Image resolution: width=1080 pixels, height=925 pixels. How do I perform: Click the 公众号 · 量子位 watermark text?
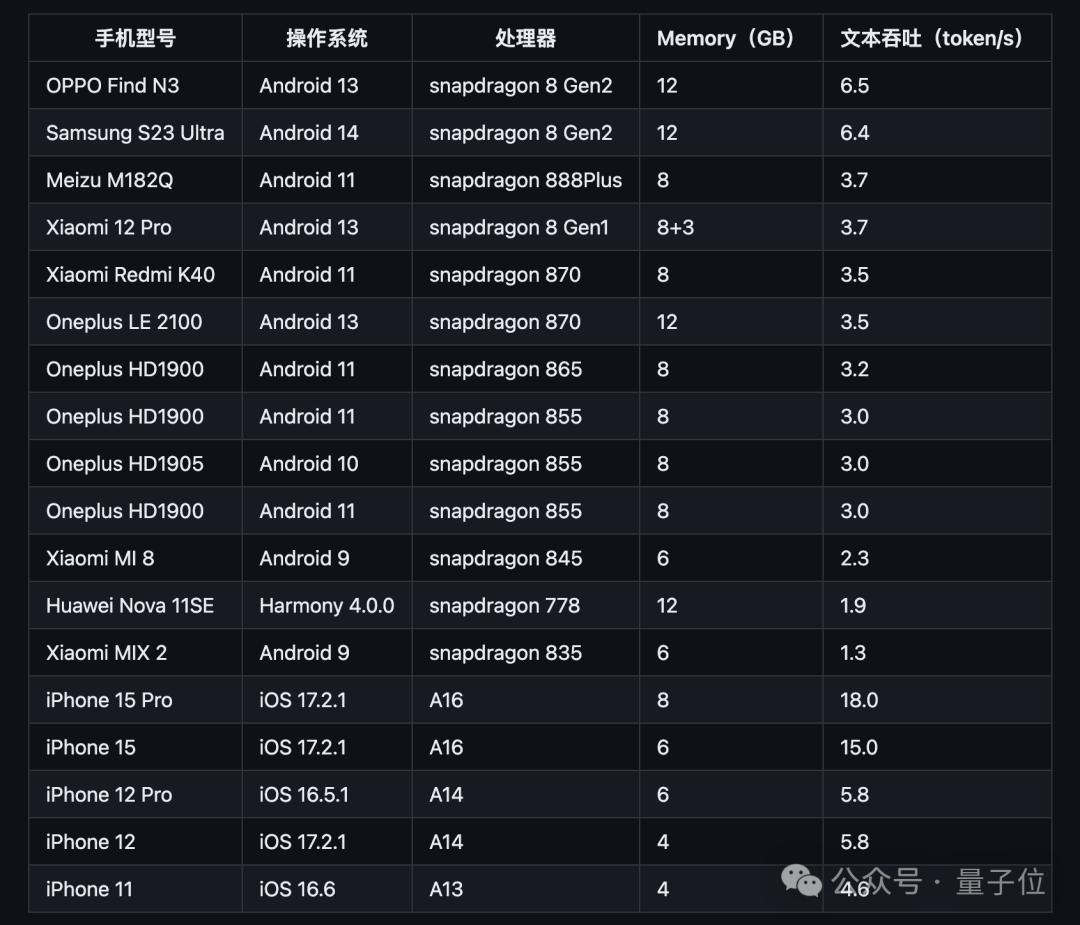(938, 881)
